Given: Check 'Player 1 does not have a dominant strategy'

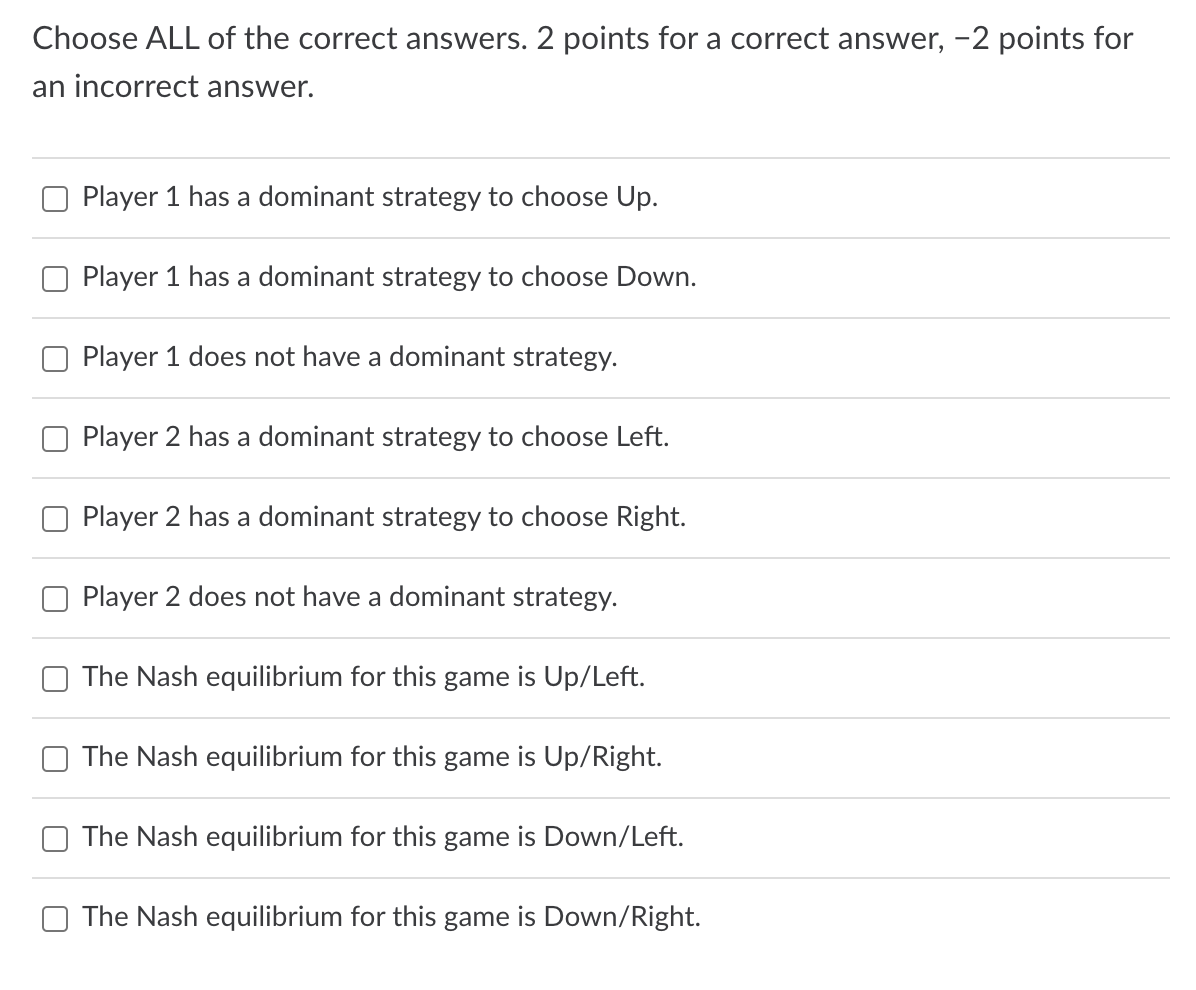Looking at the screenshot, I should pos(55,359).
